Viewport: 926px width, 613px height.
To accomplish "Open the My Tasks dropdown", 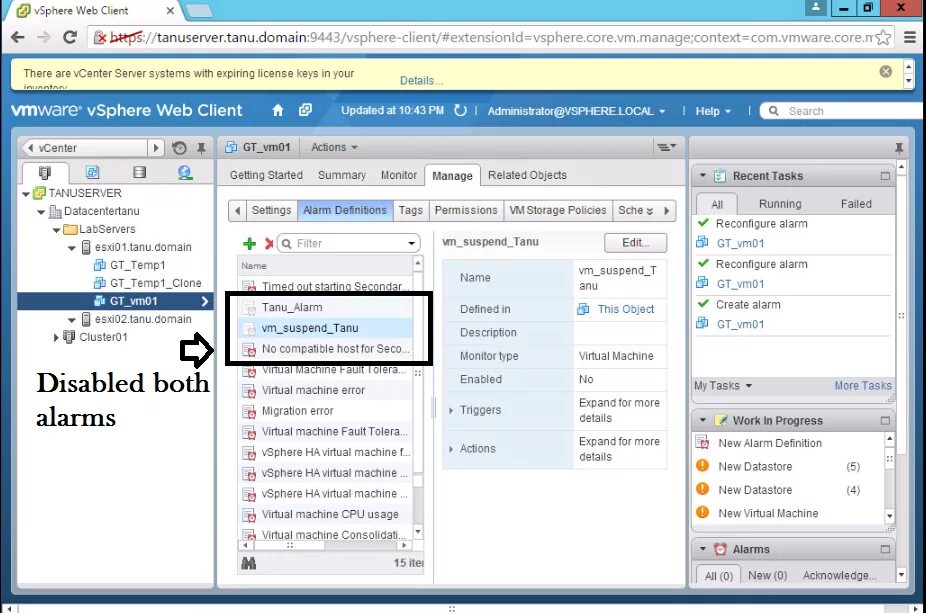I will pyautogui.click(x=722, y=386).
